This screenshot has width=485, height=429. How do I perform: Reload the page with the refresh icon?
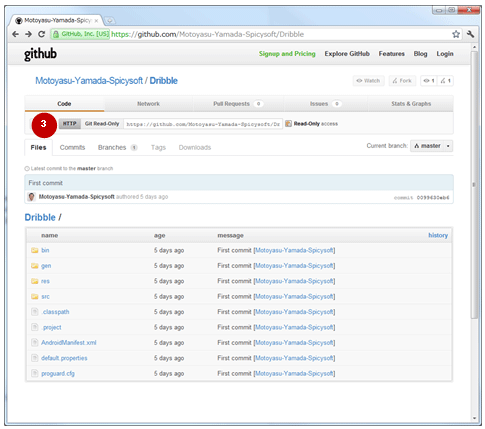41,34
